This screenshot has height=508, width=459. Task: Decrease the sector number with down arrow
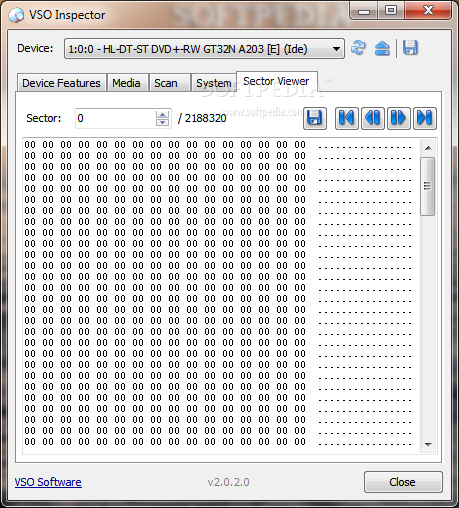pyautogui.click(x=162, y=122)
